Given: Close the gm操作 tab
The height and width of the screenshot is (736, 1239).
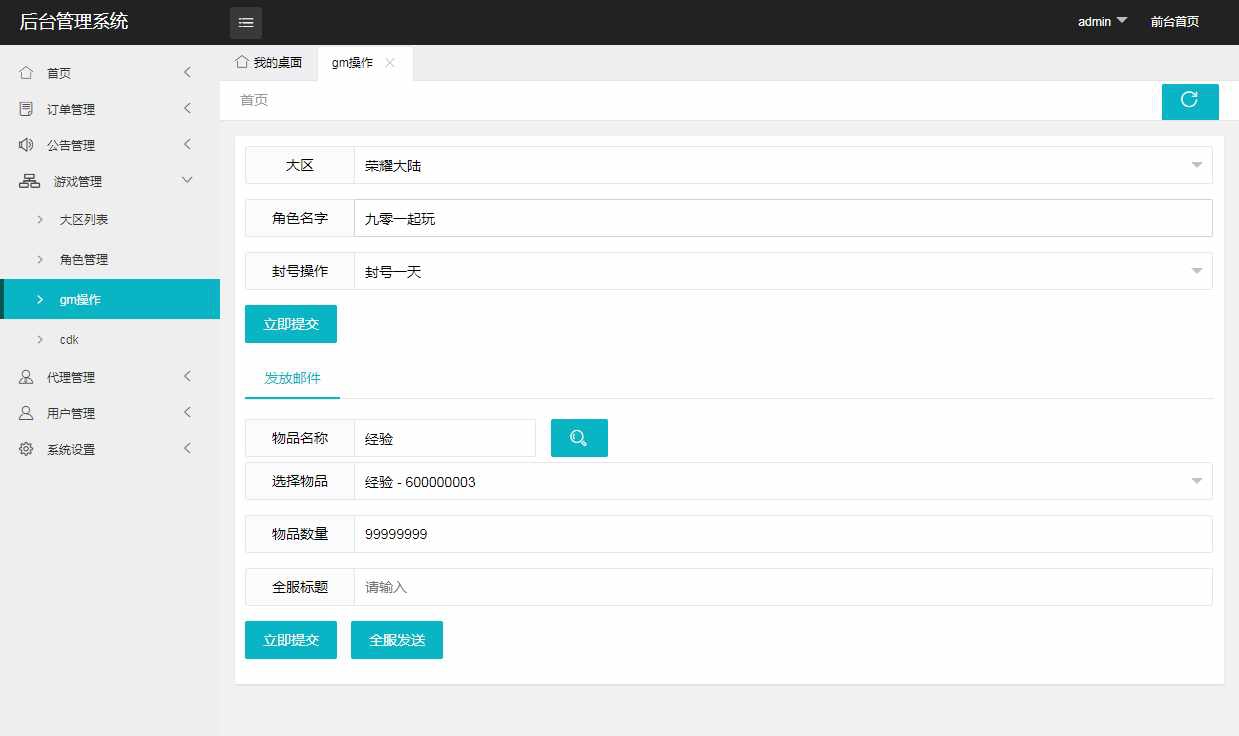Looking at the screenshot, I should click(x=390, y=62).
